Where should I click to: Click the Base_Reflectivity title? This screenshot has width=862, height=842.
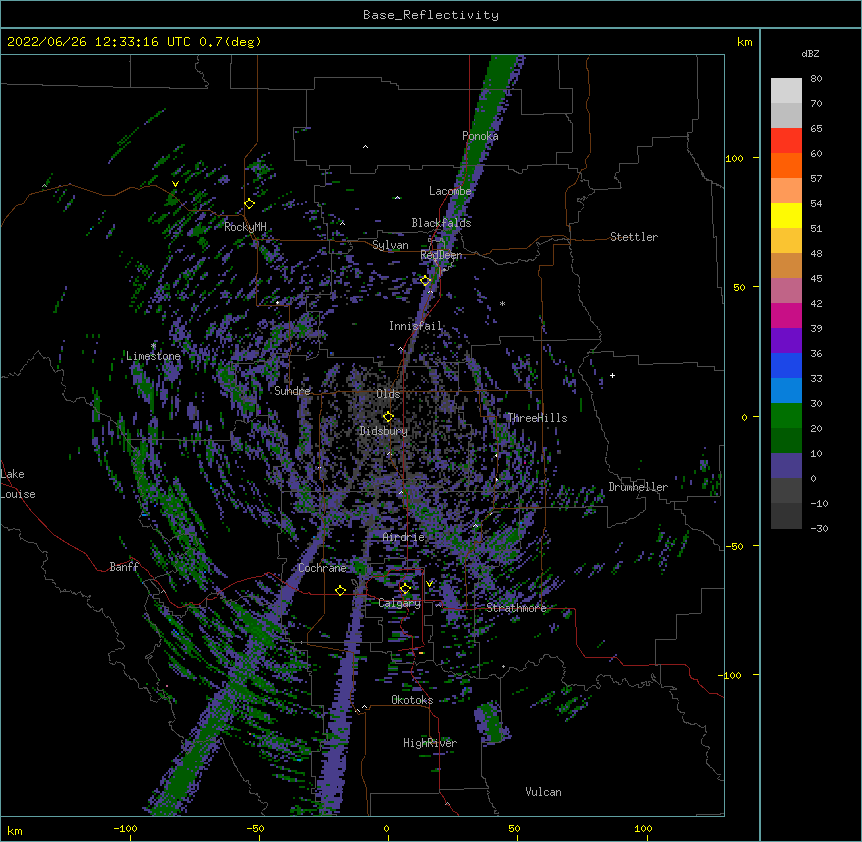[431, 15]
